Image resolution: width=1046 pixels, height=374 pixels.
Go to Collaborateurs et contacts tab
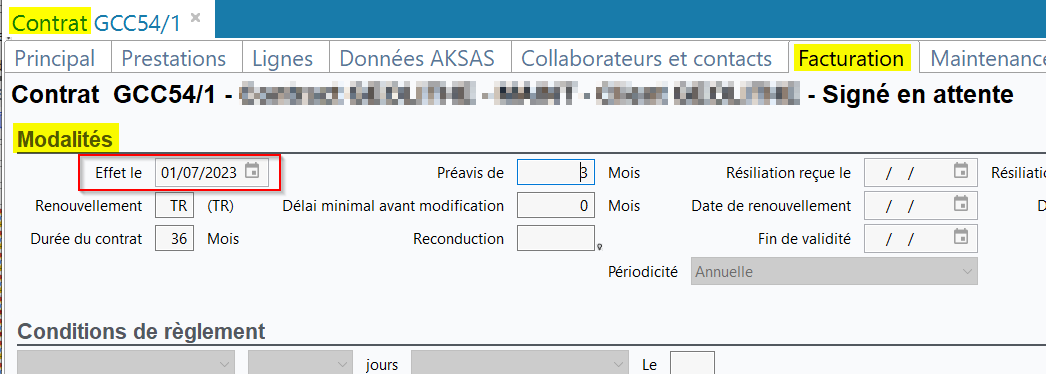(646, 58)
